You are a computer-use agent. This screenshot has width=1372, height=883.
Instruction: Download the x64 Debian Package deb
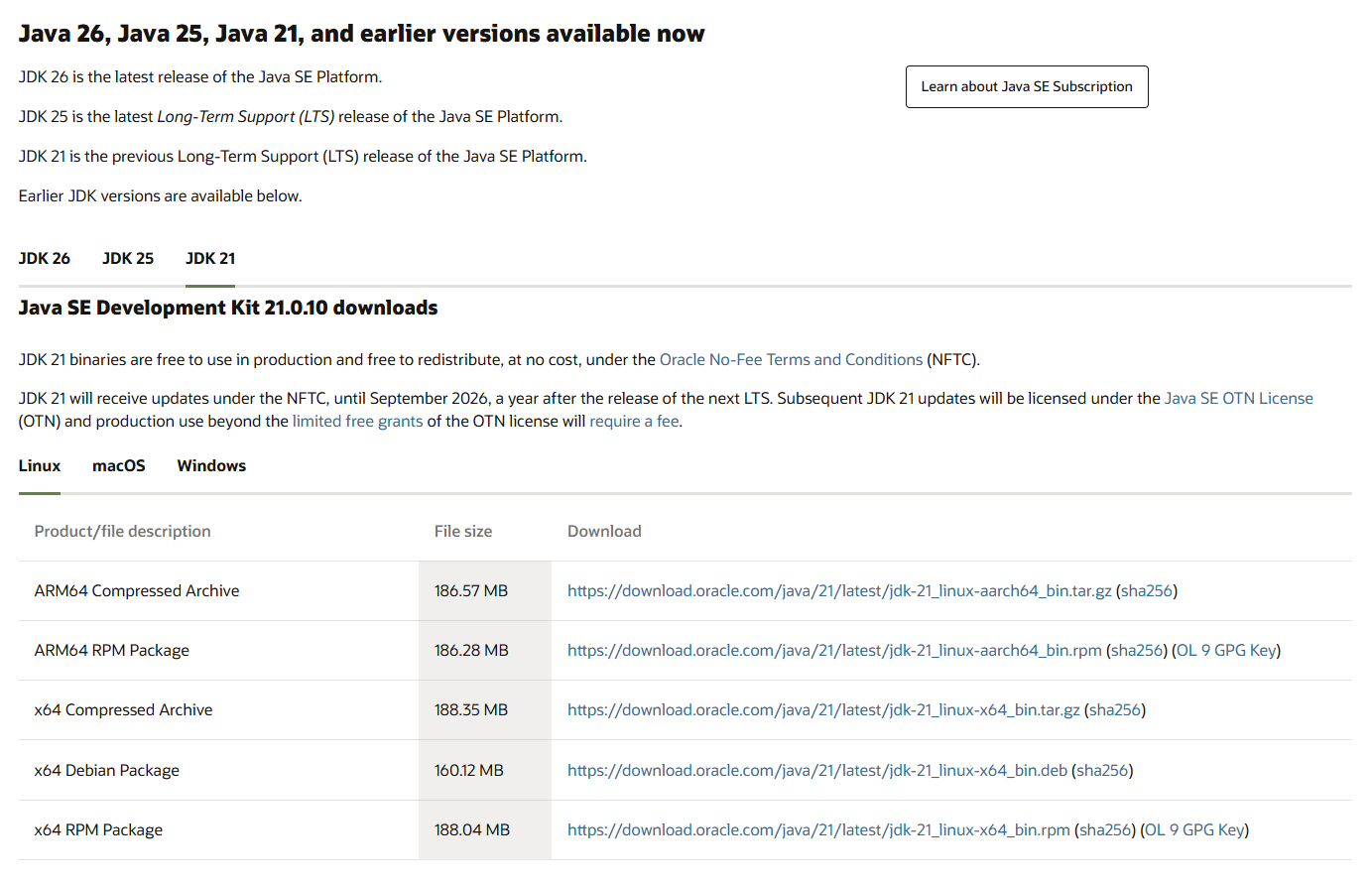pos(817,771)
